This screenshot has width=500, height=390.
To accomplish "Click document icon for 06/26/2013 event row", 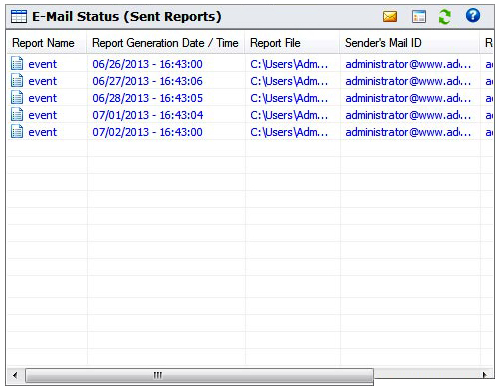I will click(x=17, y=63).
